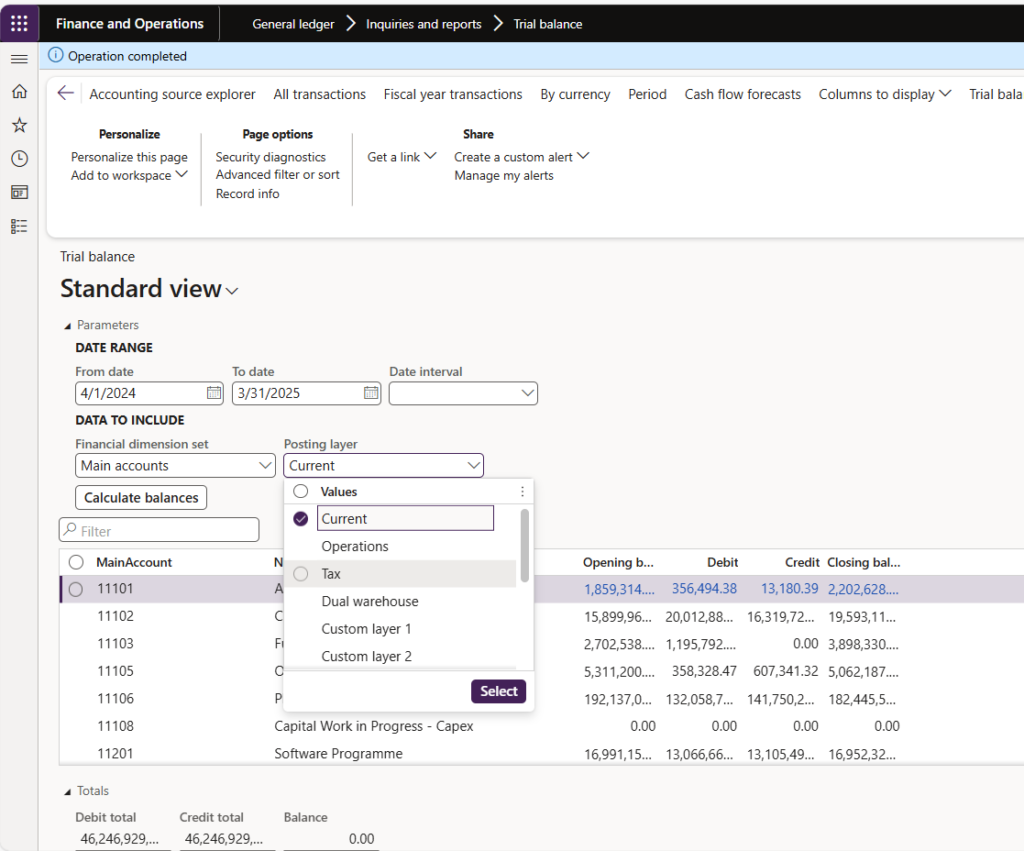Click Inquiries and reports breadcrumb
1024x851 pixels.
pos(423,24)
